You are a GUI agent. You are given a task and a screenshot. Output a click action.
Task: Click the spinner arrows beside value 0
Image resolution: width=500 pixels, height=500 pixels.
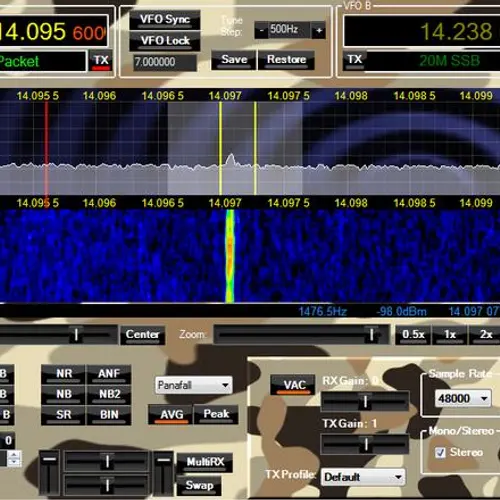[14, 458]
